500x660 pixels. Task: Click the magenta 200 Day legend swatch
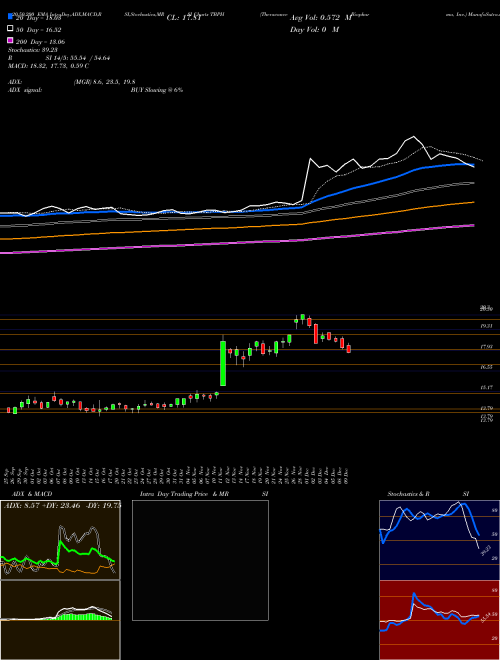click(x=10, y=41)
